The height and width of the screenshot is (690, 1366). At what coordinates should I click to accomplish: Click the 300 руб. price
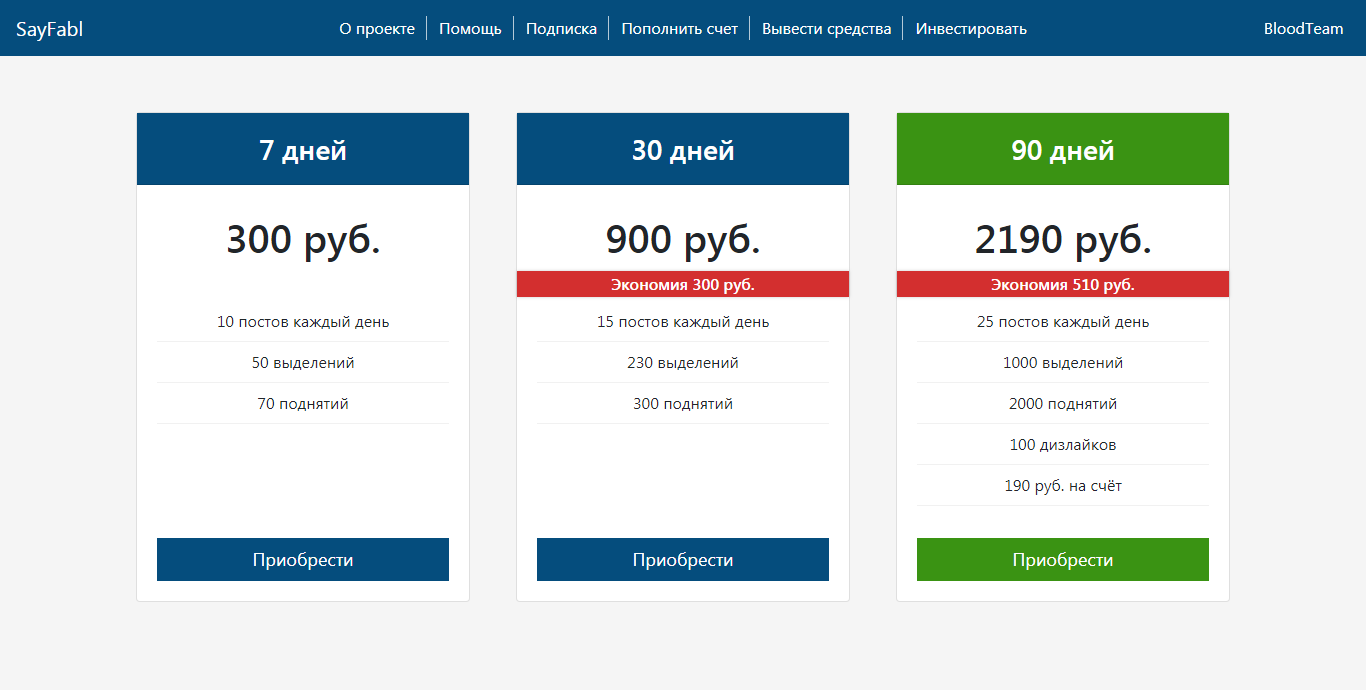click(x=303, y=240)
